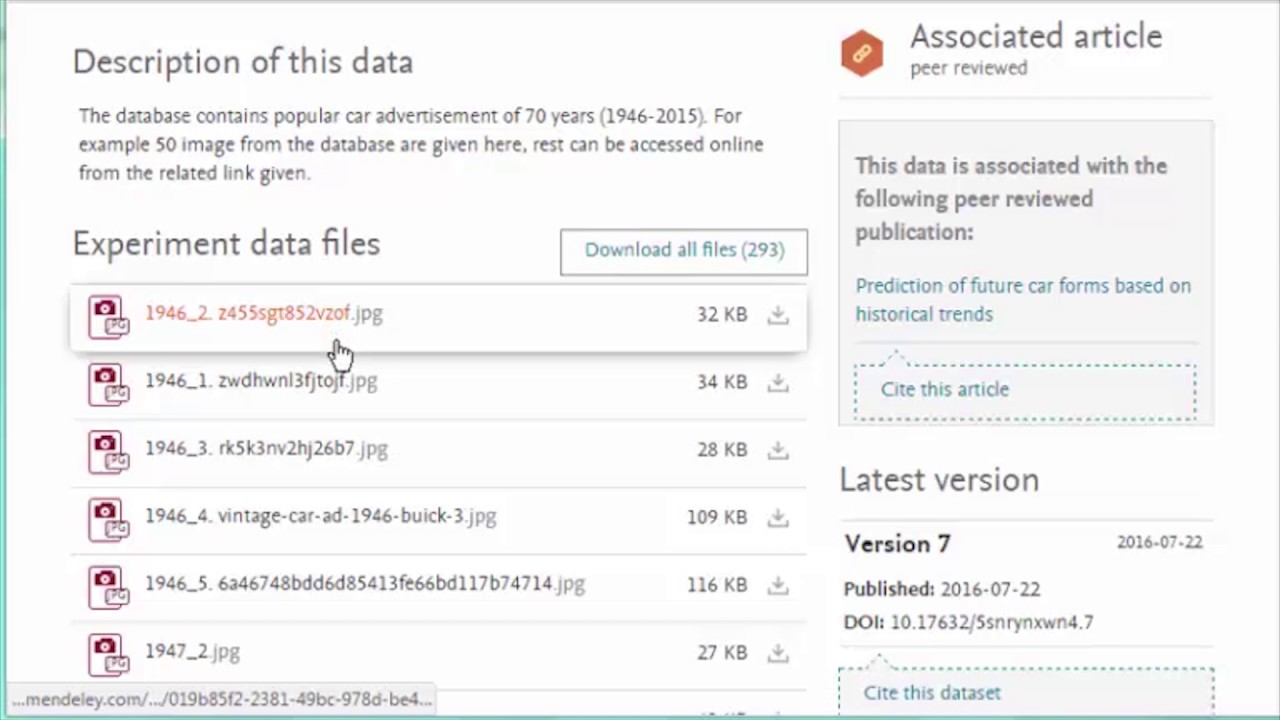Open file 1946_2. z455sgt852vzof.jpg
1280x720 pixels.
click(264, 313)
